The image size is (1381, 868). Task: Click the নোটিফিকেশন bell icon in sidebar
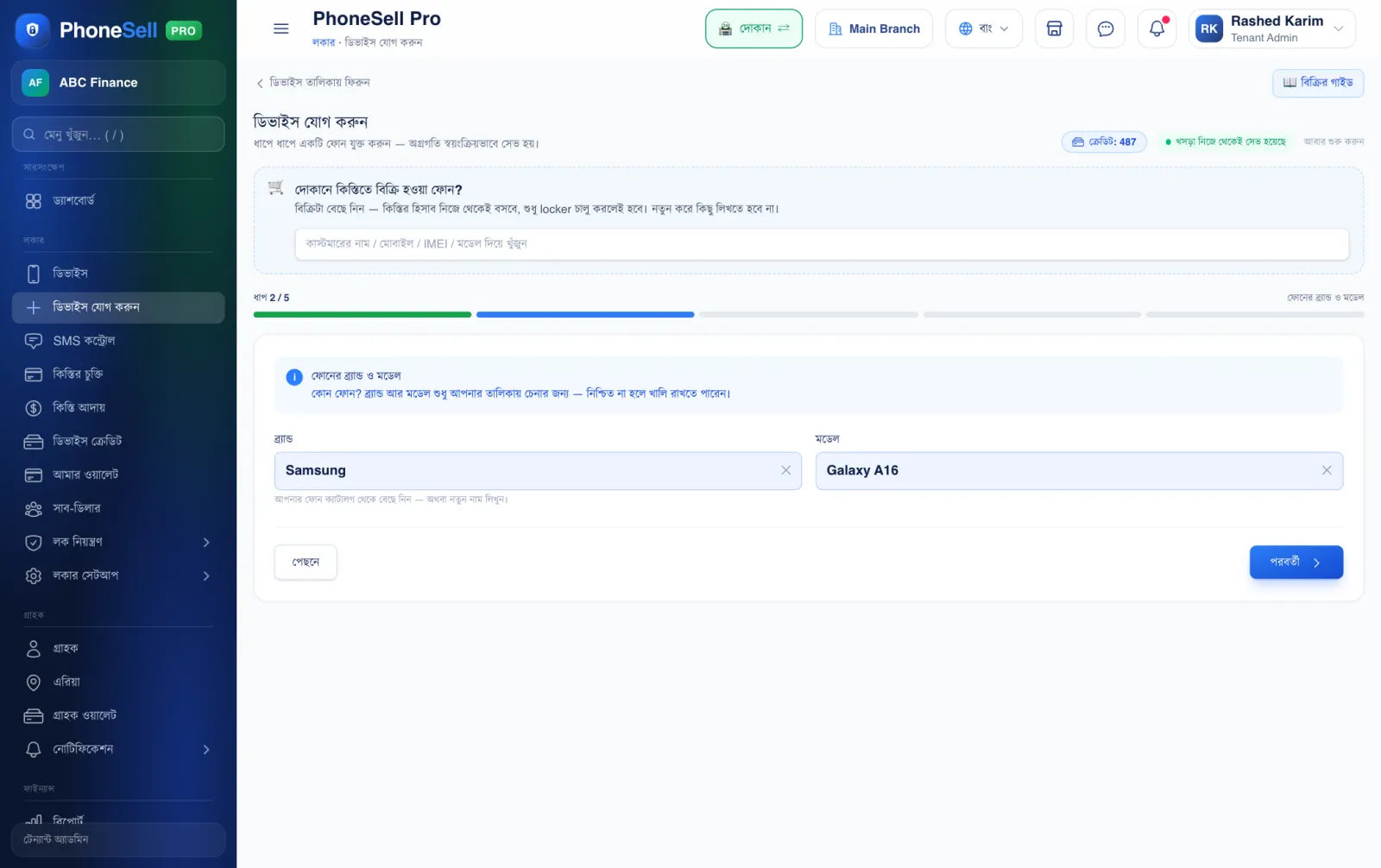34,749
